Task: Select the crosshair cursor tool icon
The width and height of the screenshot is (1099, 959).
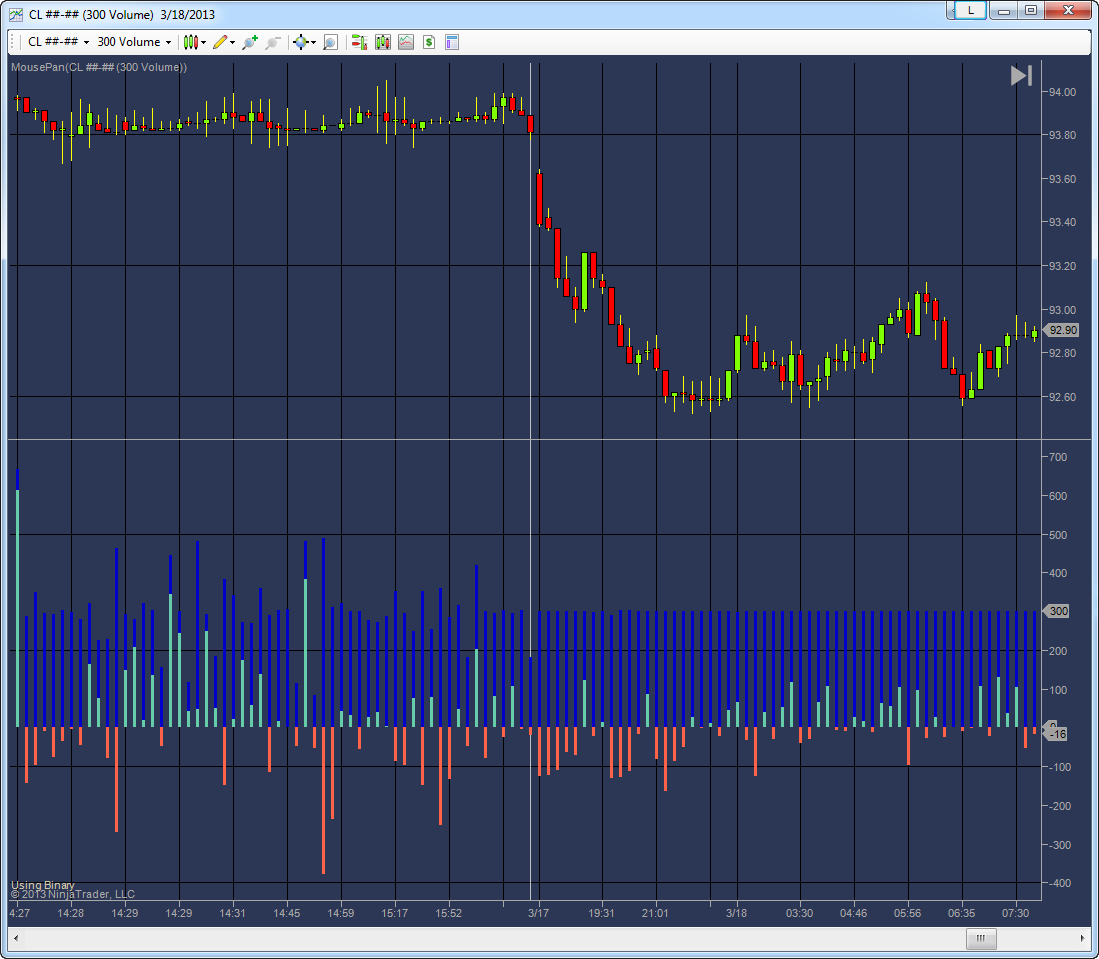Action: tap(301, 42)
